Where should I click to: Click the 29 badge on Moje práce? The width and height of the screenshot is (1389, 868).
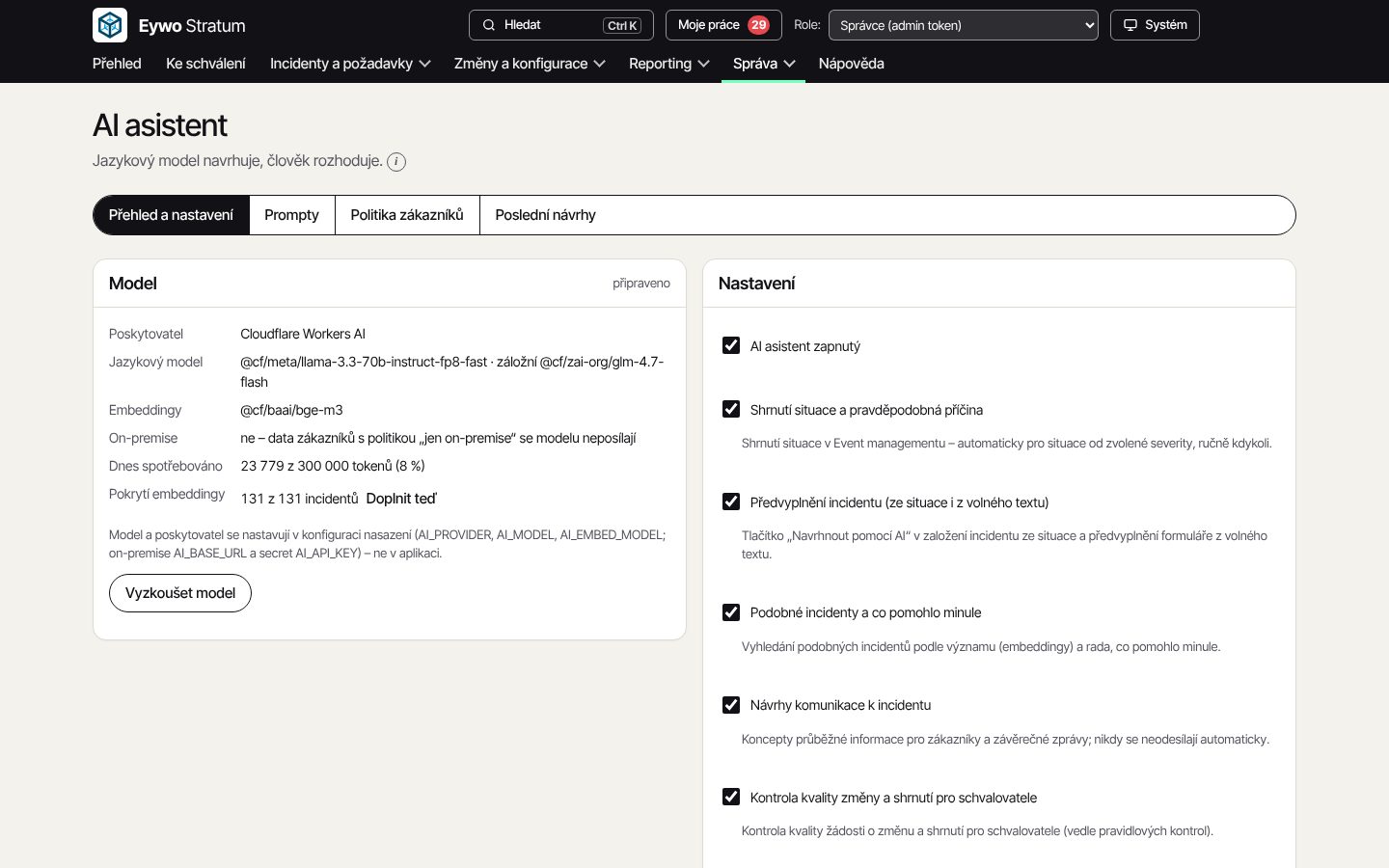(758, 25)
